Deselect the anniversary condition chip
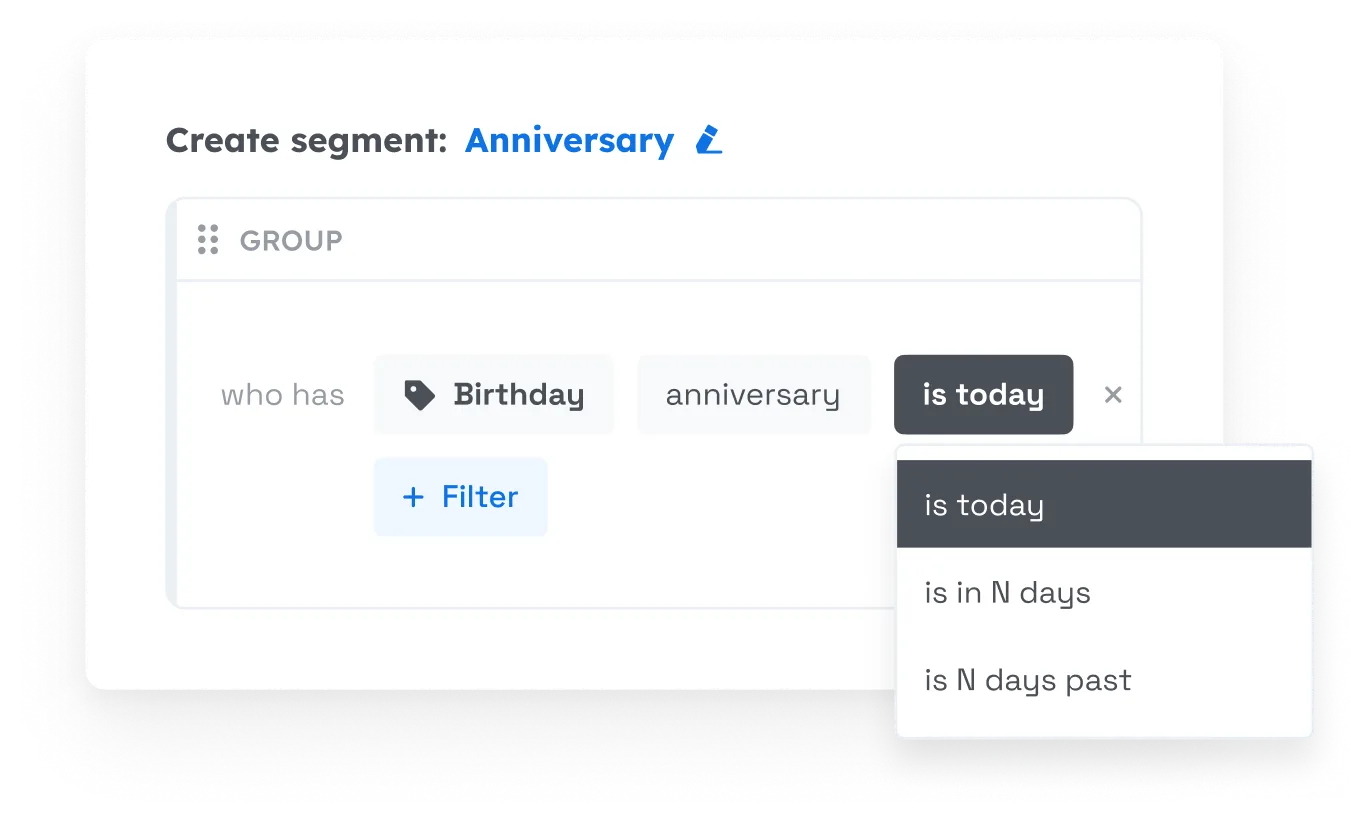The width and height of the screenshot is (1351, 824). point(753,394)
